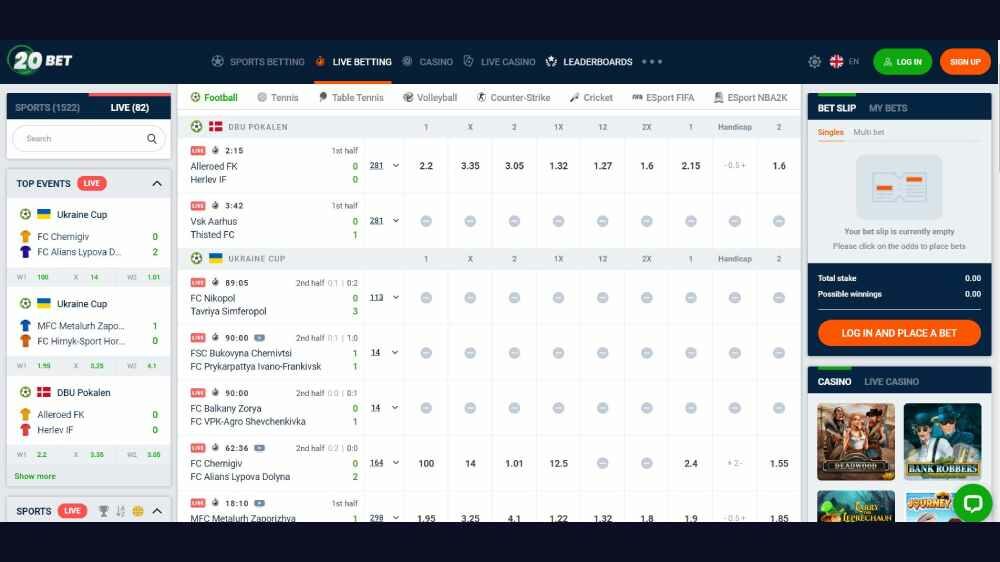
Task: Select the Multi bet tab
Action: click(869, 132)
